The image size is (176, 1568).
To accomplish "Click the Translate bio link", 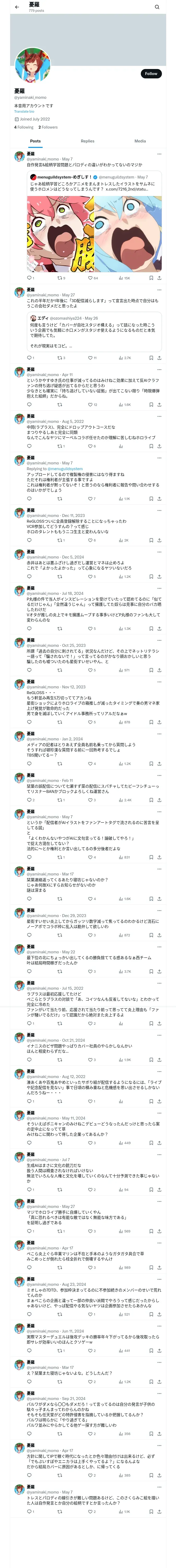I will pos(24,111).
